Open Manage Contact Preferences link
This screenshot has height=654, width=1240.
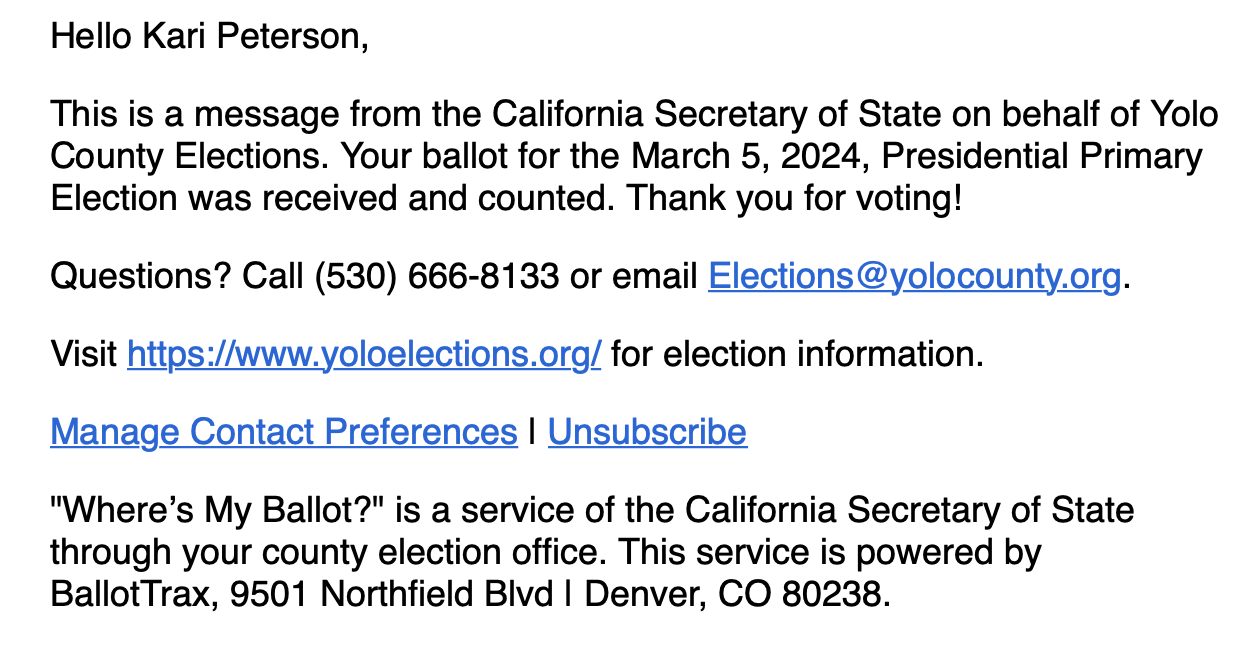[283, 432]
